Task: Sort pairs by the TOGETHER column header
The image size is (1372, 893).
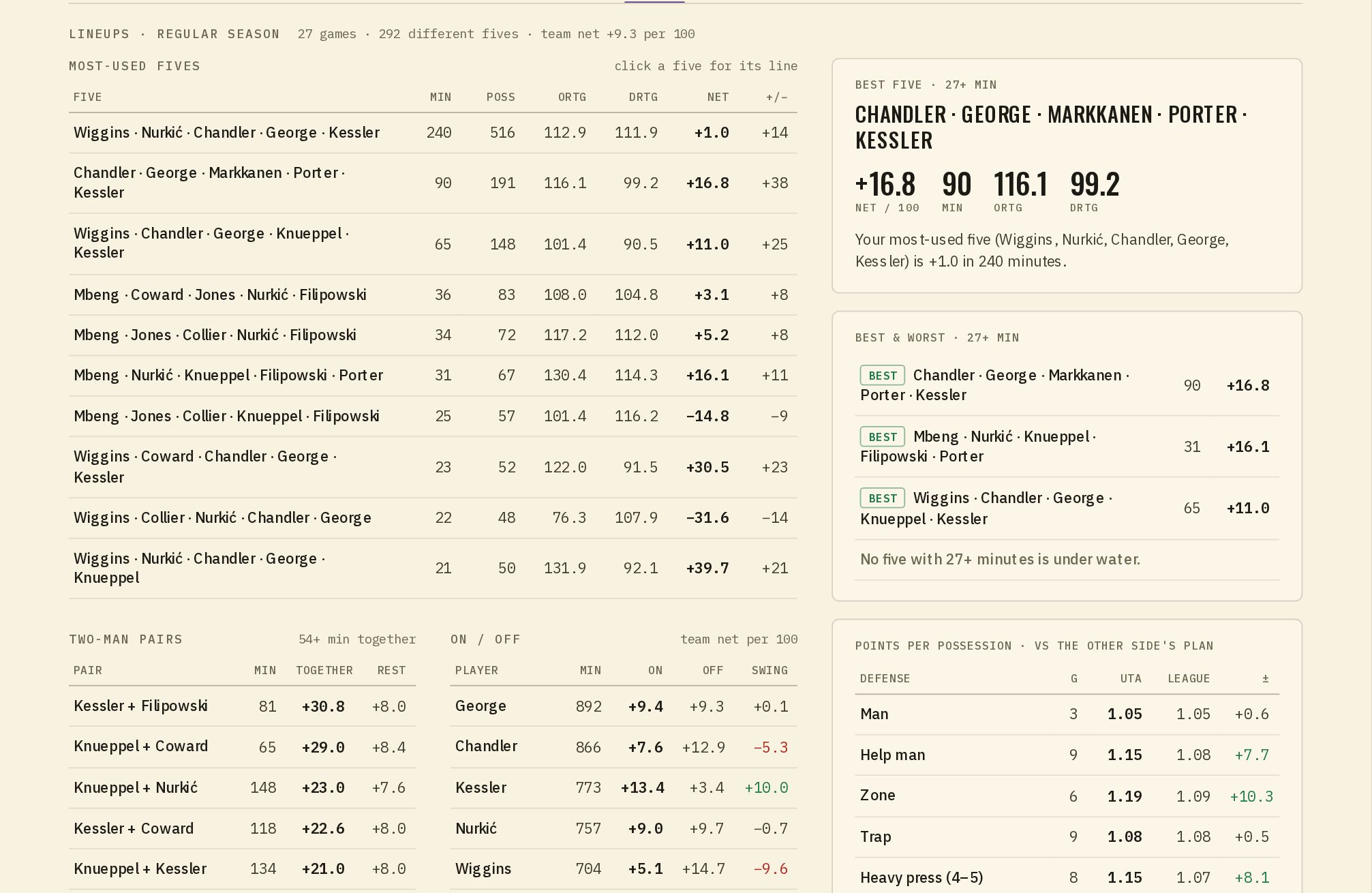Action: point(324,671)
